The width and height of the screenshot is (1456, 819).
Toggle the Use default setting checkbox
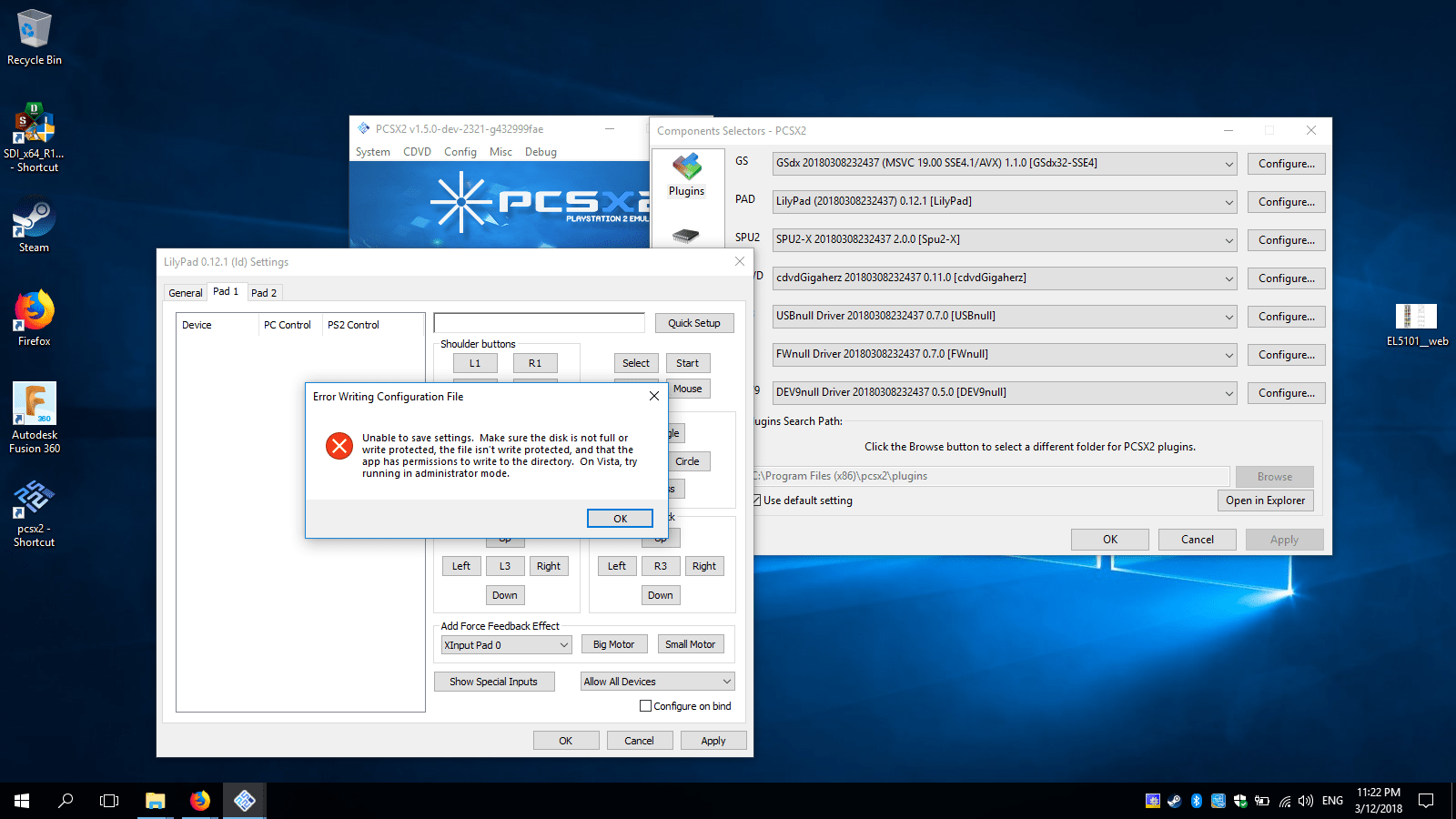[757, 500]
